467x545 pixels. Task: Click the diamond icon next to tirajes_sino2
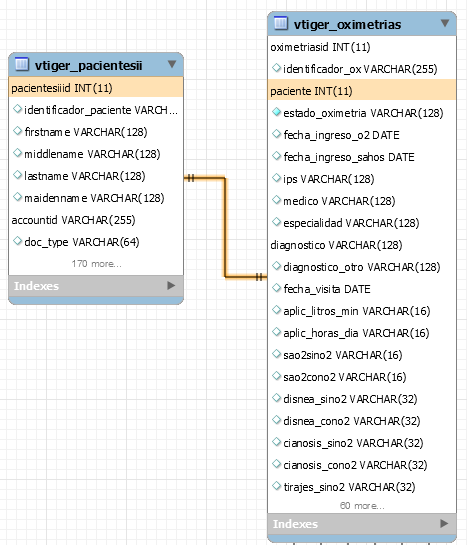pyautogui.click(x=276, y=486)
